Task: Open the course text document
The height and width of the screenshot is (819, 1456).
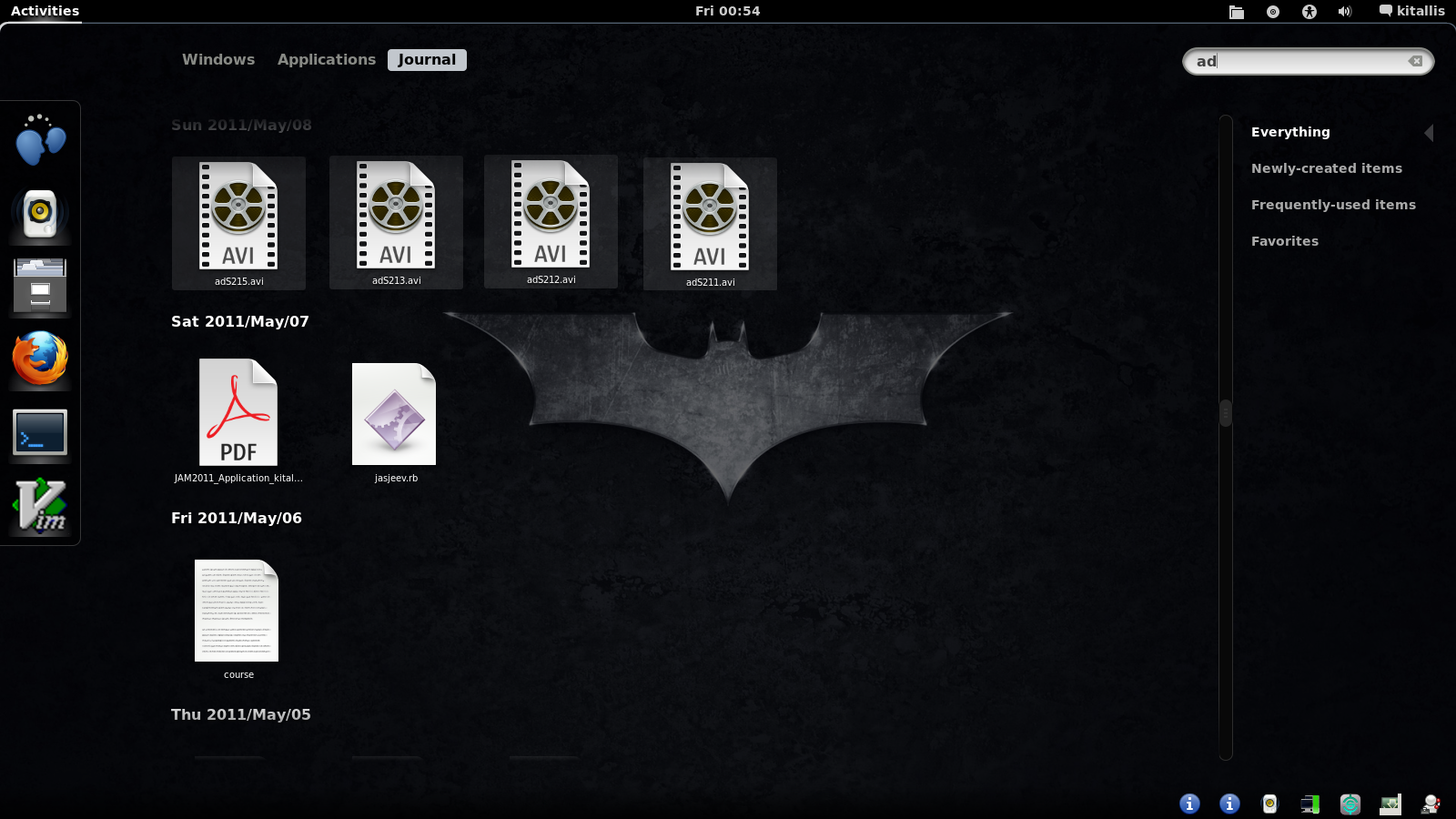Action: click(238, 620)
